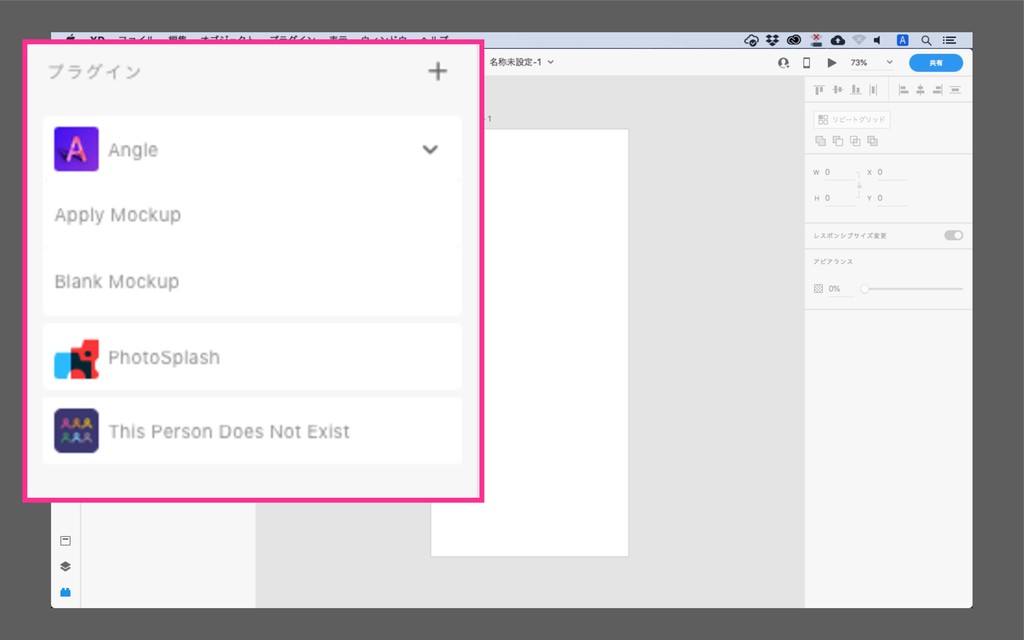Screen dimensions: 1024x640
Task: Click the volume speaker menu bar icon
Action: coord(878,40)
